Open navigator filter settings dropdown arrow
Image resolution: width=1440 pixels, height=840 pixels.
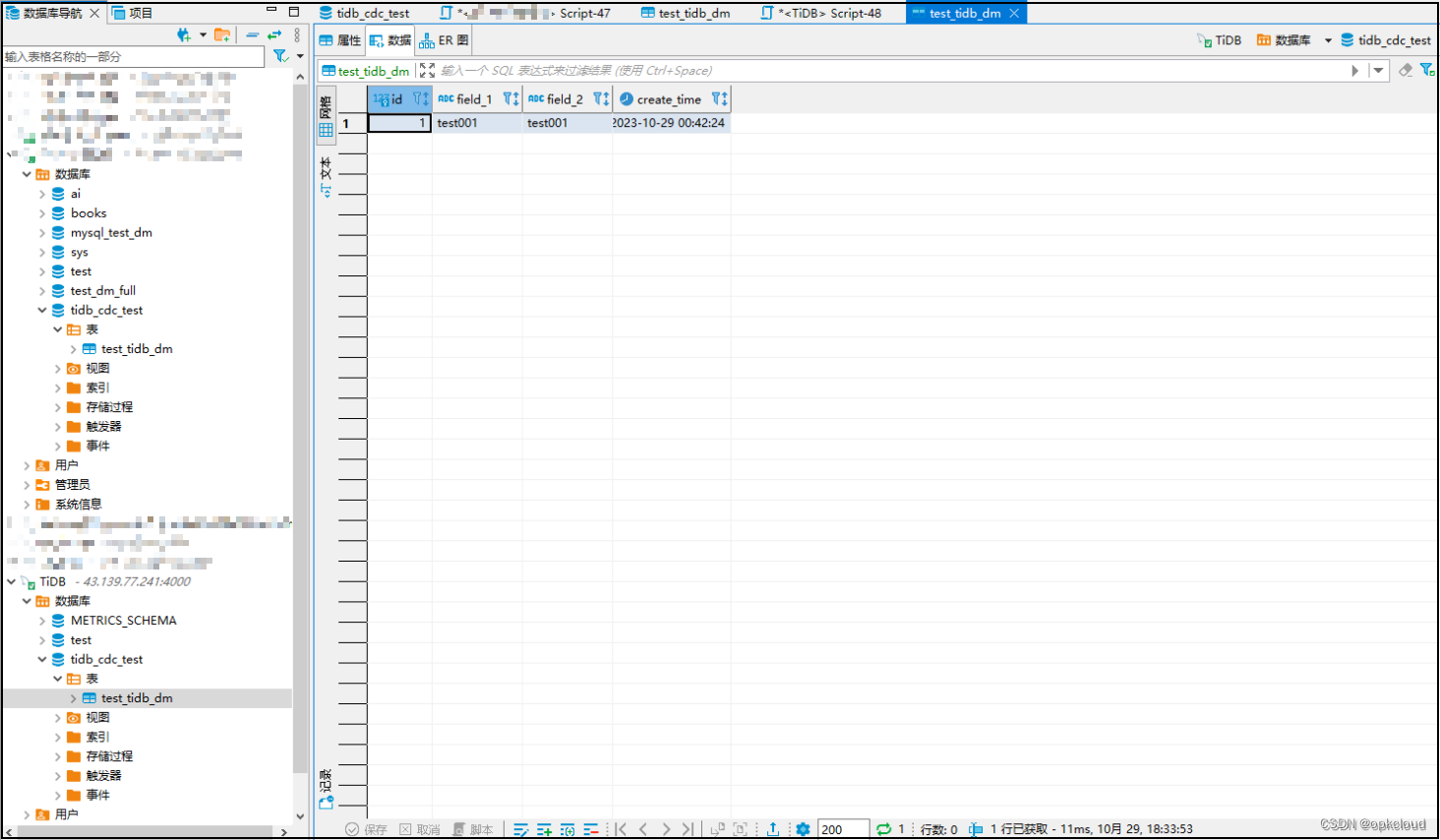pyautogui.click(x=300, y=56)
